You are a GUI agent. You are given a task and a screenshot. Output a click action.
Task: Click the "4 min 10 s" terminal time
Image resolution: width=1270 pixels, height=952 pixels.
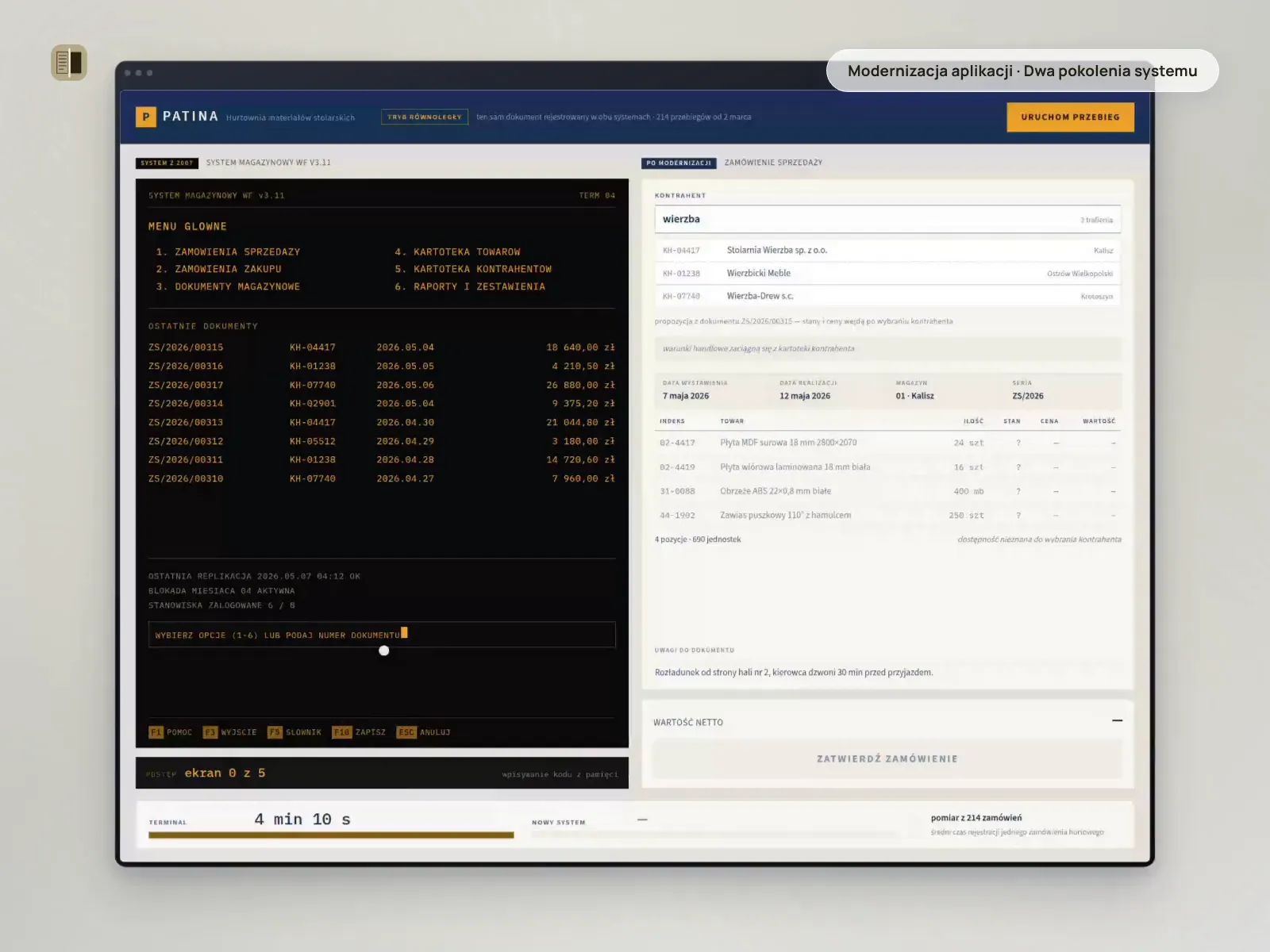(x=302, y=820)
